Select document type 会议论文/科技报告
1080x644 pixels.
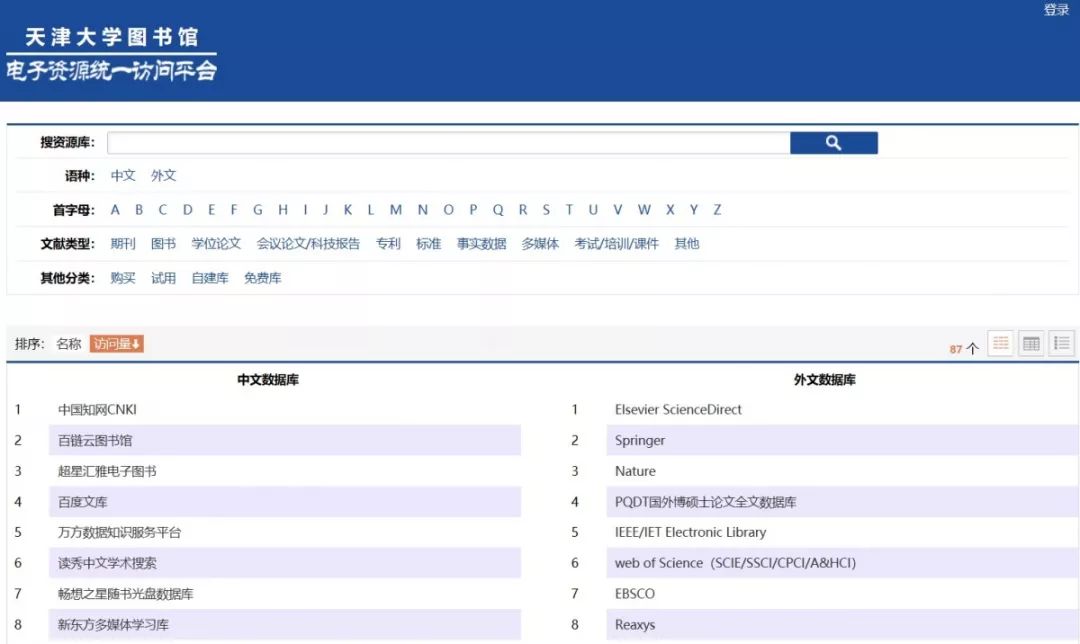(x=309, y=244)
